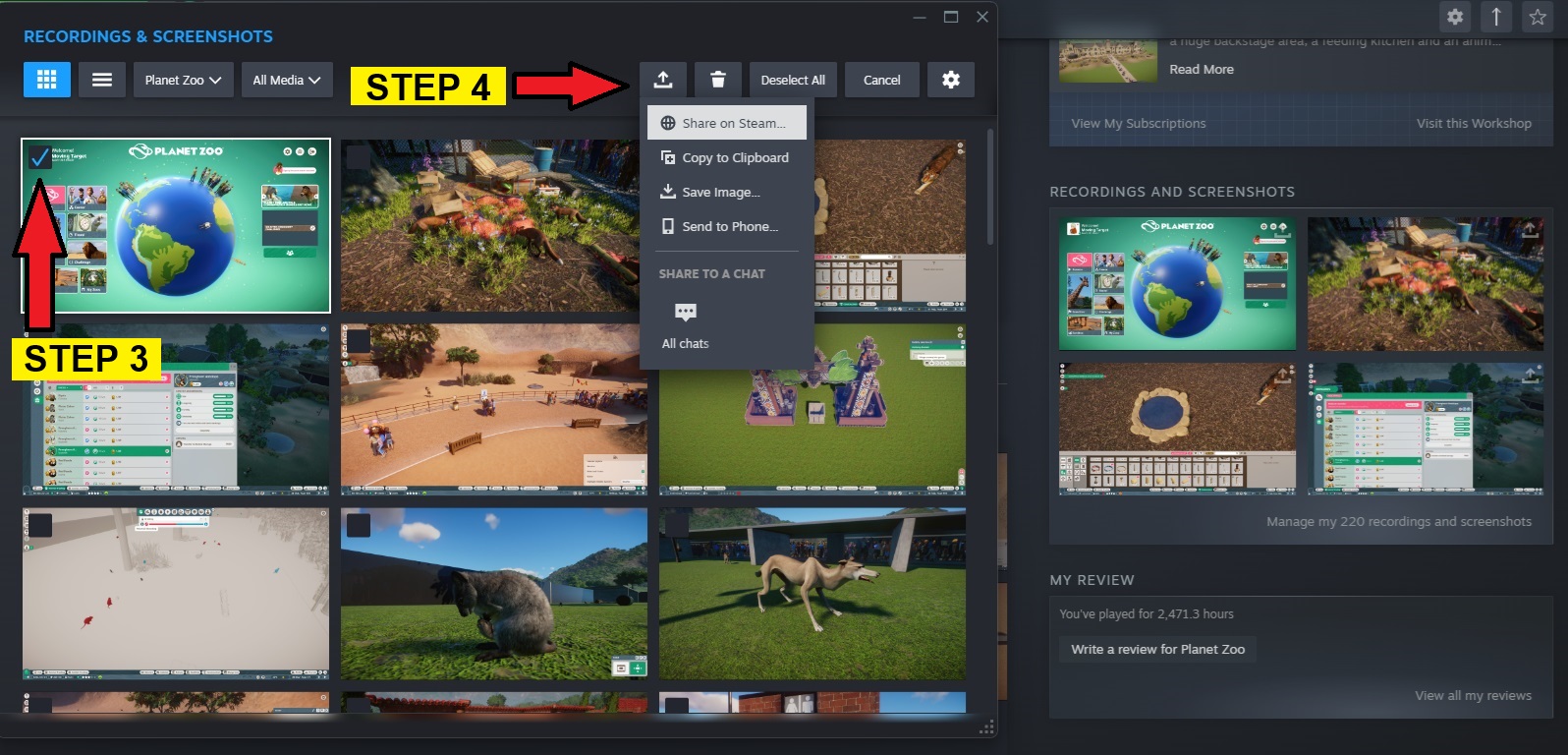Close the Recordings & Screenshots window
The height and width of the screenshot is (755, 1568).
pyautogui.click(x=982, y=17)
